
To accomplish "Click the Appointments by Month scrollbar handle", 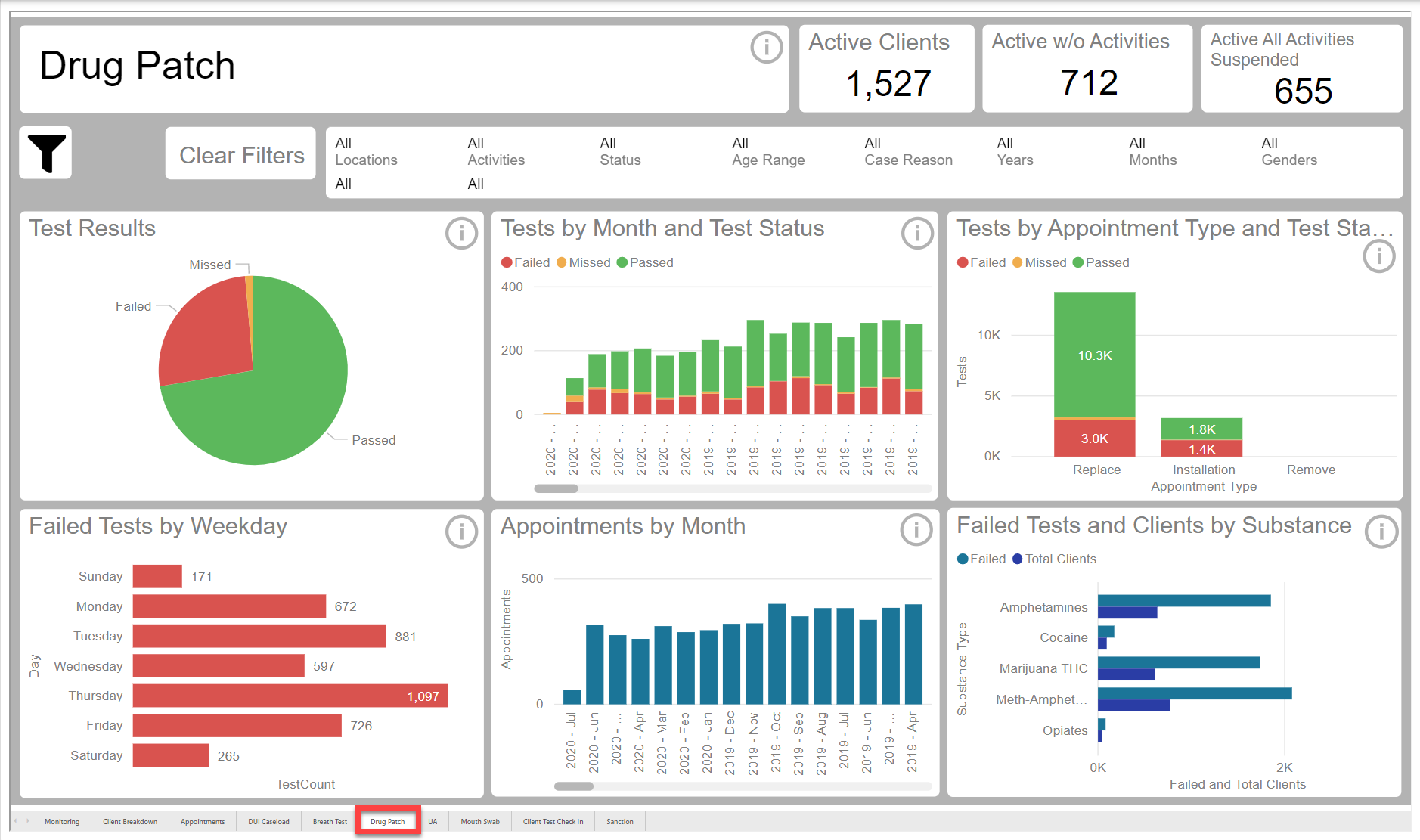I will pyautogui.click(x=574, y=786).
